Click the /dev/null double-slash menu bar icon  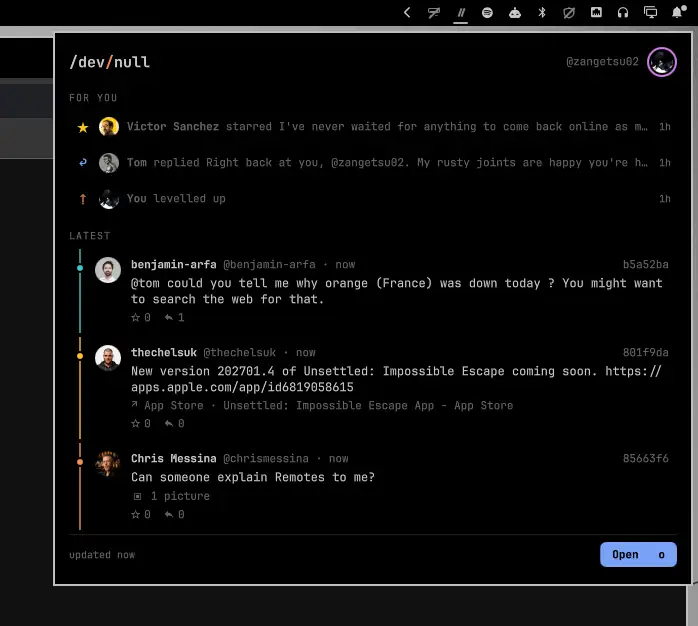pyautogui.click(x=461, y=12)
